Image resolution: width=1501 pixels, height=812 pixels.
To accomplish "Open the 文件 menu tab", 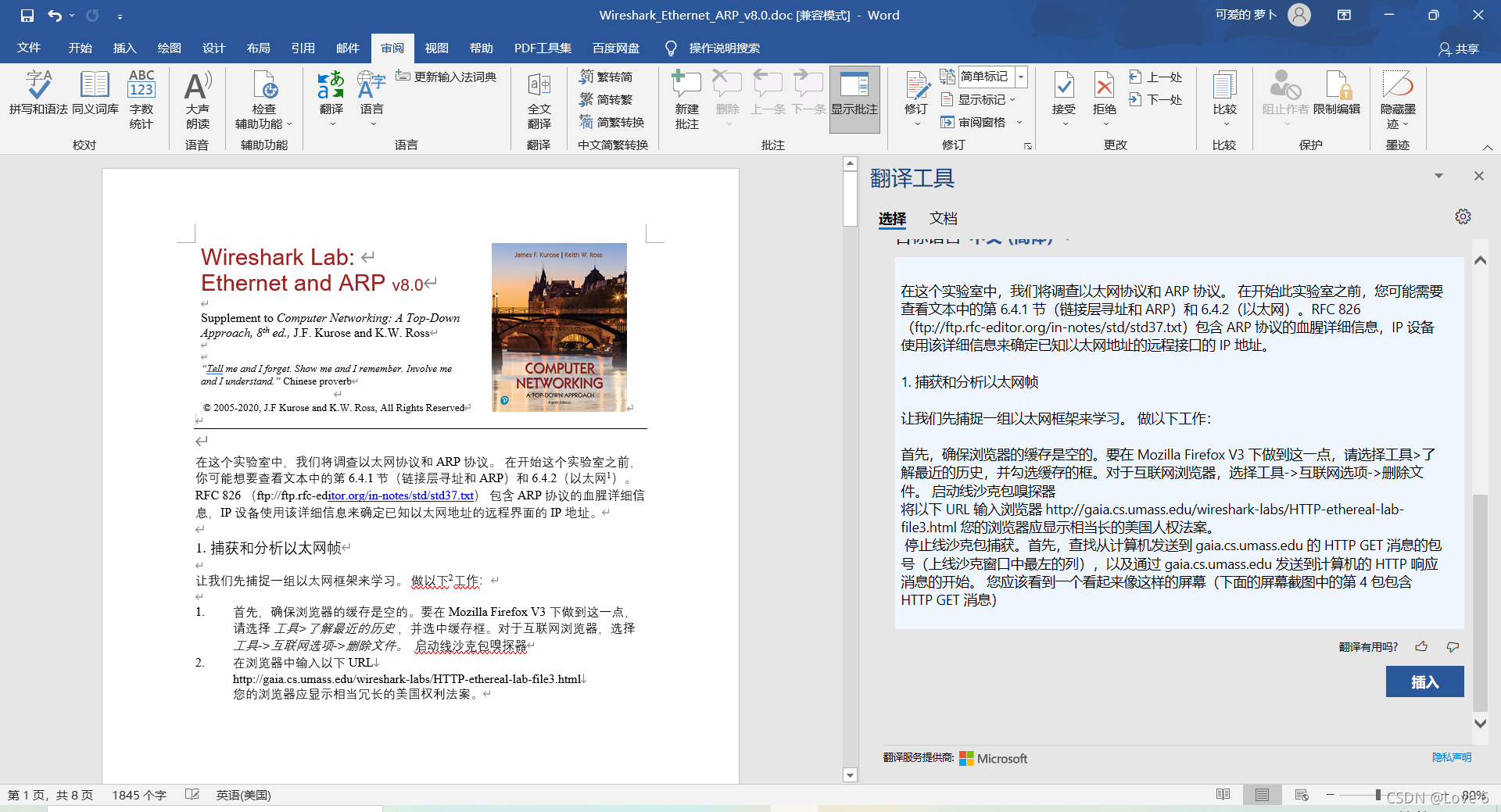I will coord(29,48).
